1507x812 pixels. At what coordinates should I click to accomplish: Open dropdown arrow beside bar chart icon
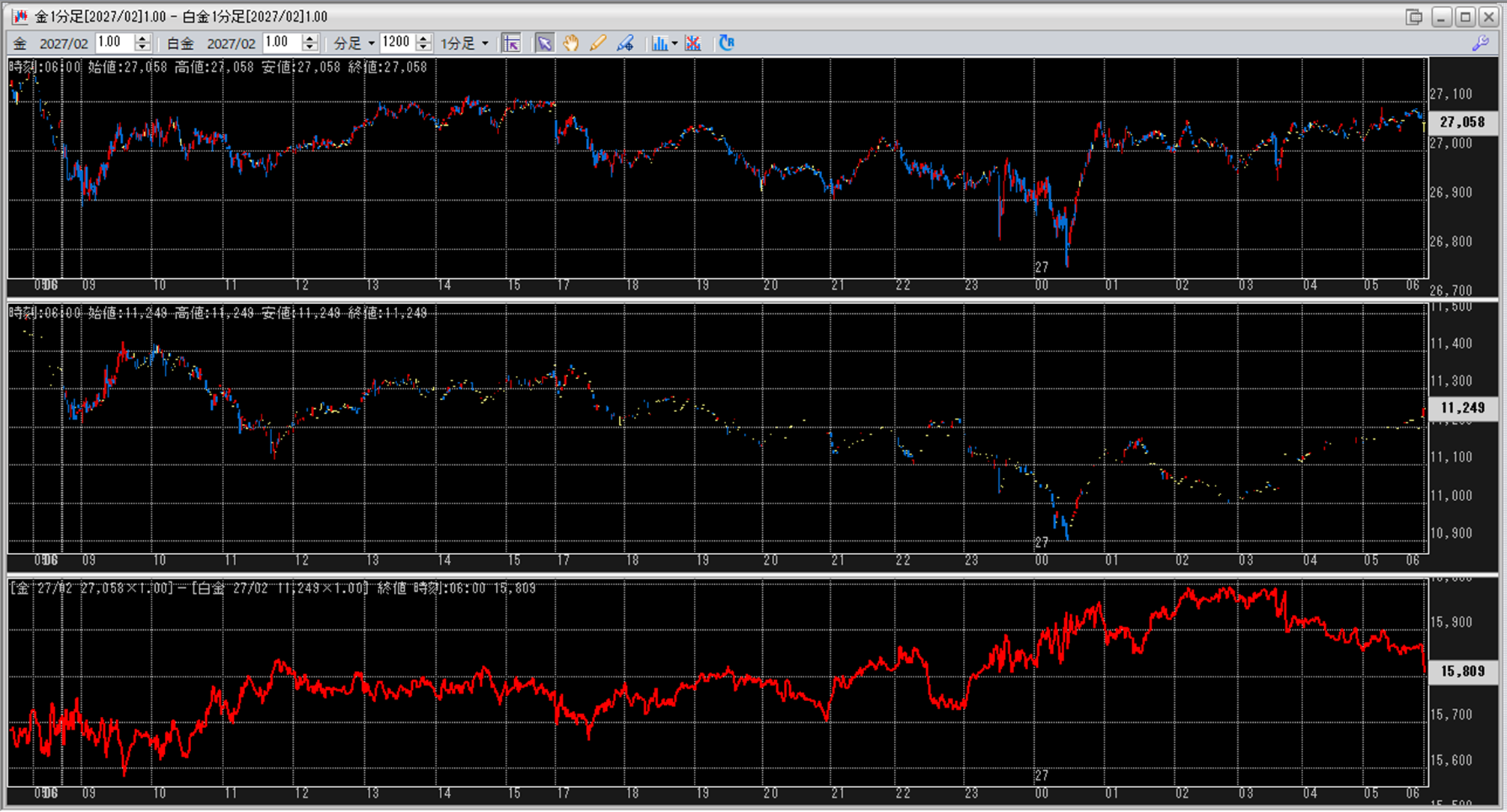(674, 43)
